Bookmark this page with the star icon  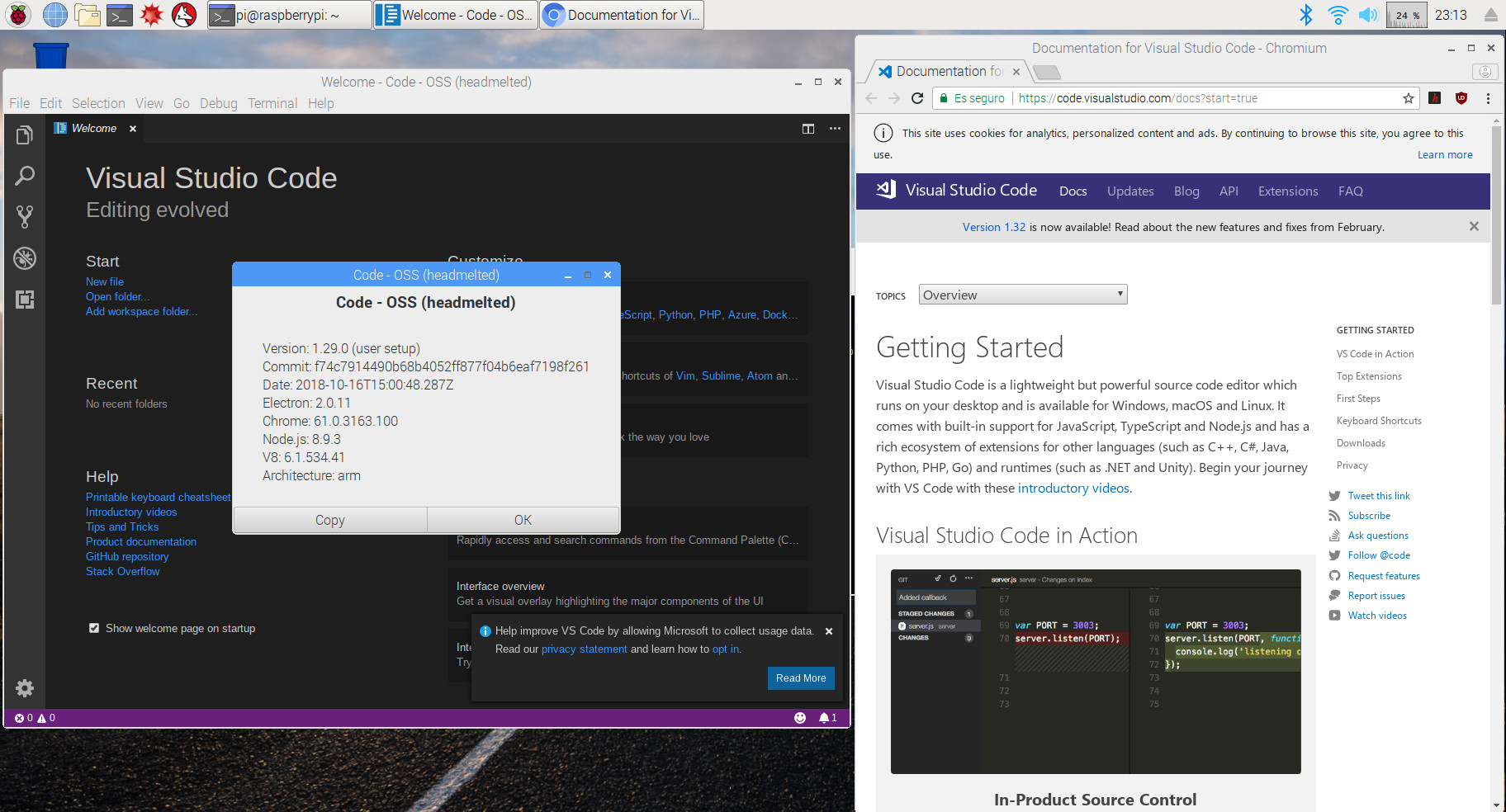coord(1408,98)
